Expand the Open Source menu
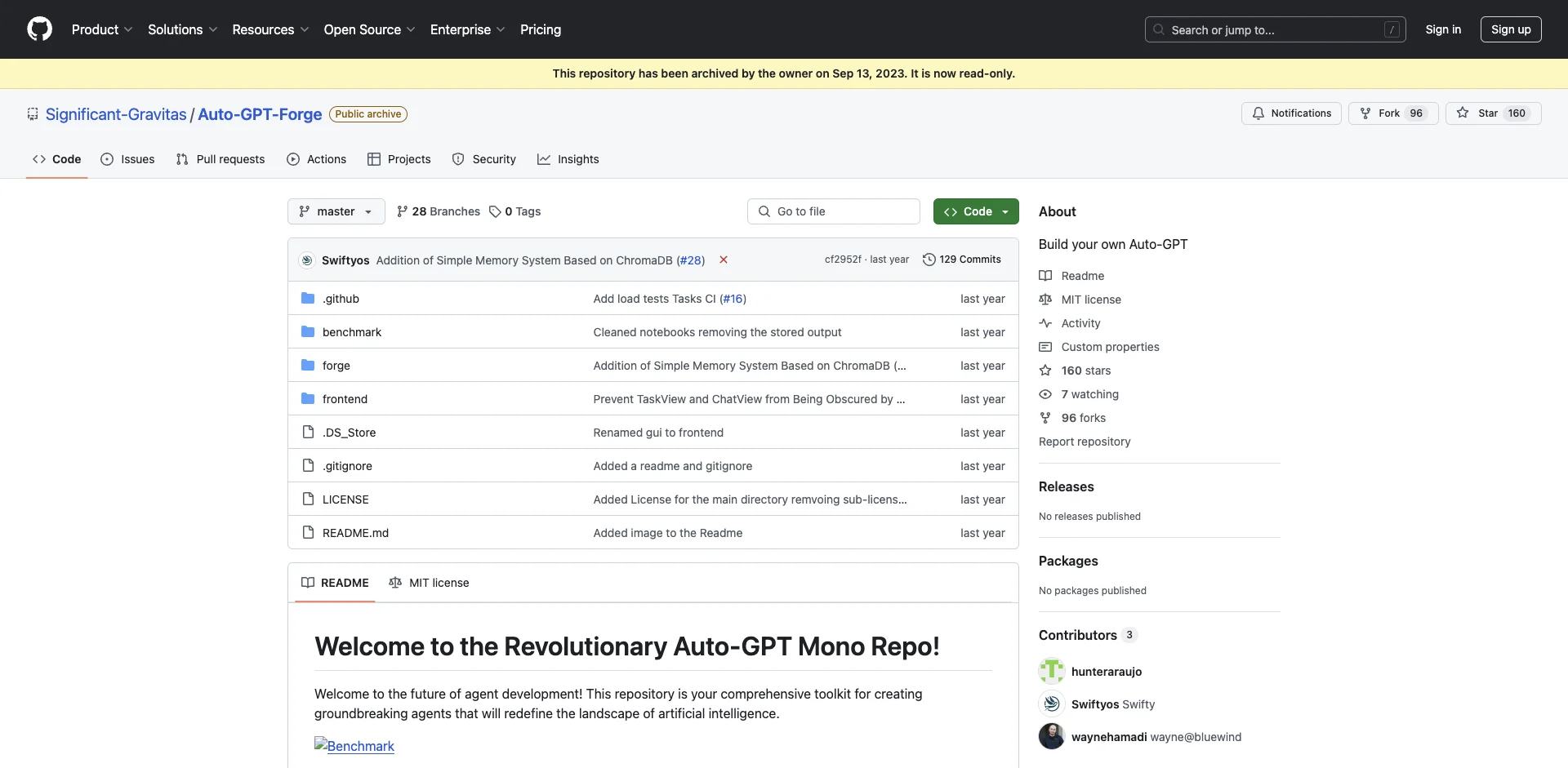Screen dimensions: 1568x768 (x=370, y=29)
